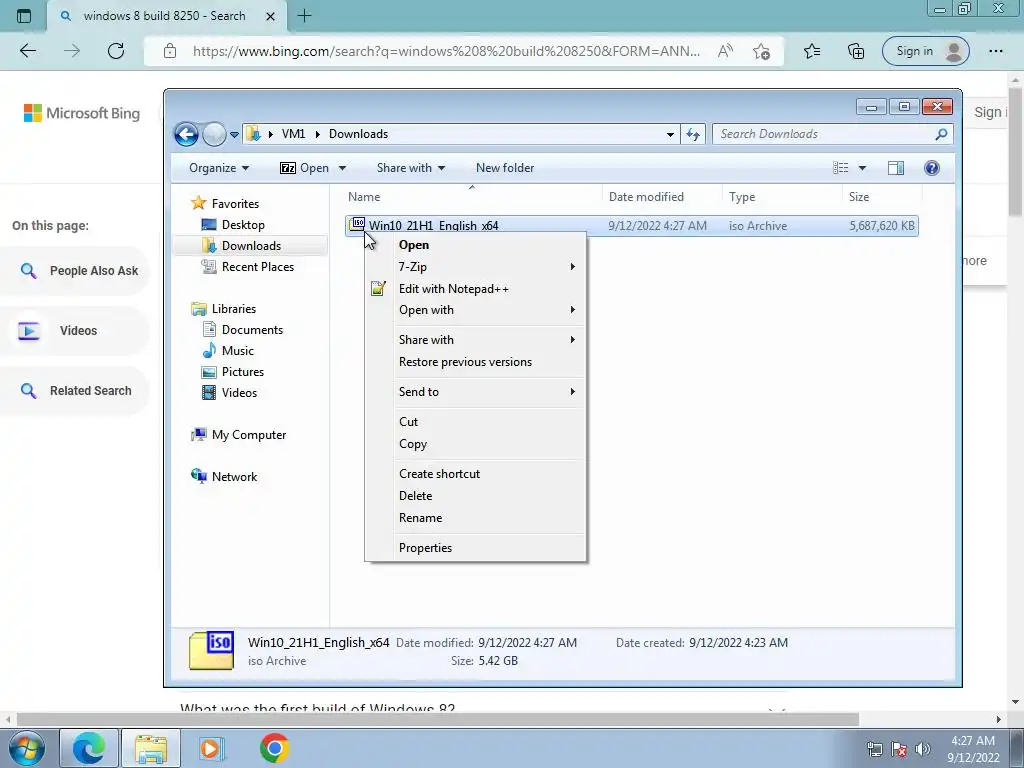
Task: Choose Create shortcut
Action: pyautogui.click(x=475, y=474)
